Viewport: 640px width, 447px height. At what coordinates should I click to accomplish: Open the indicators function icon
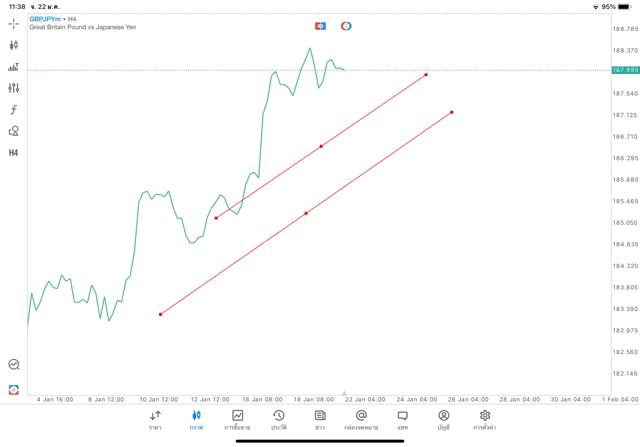(14, 110)
